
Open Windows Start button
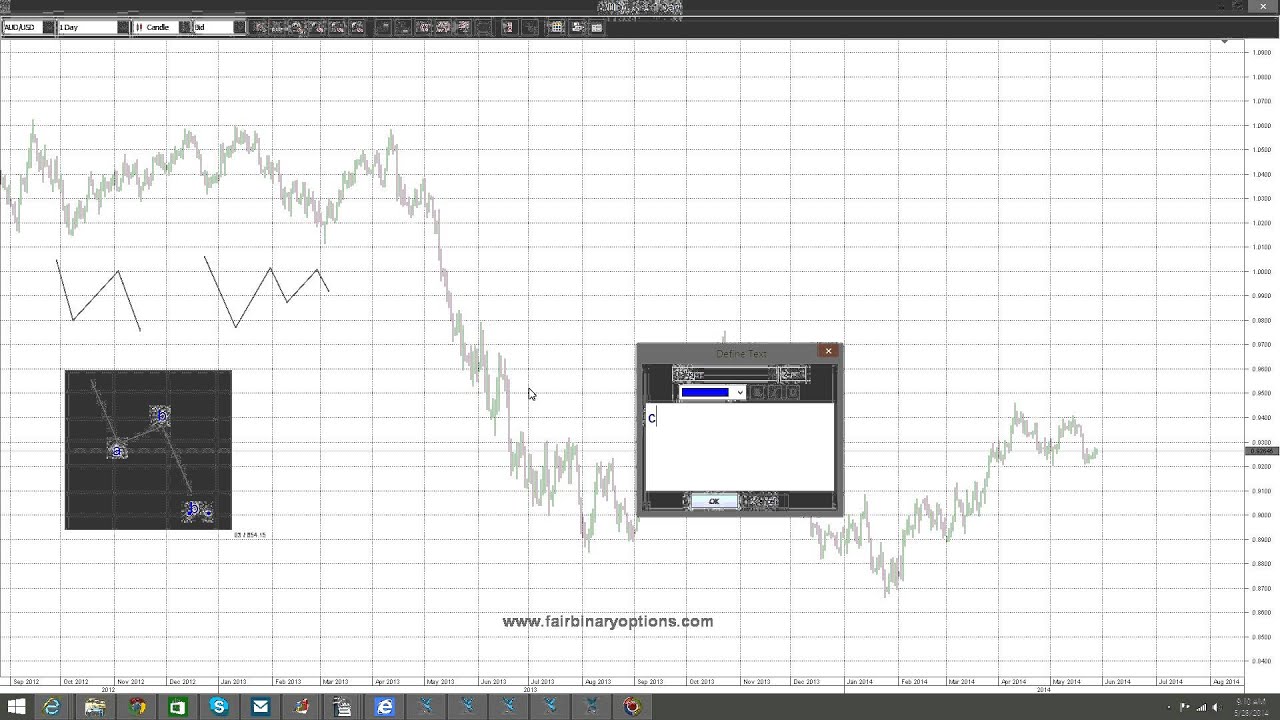[16, 707]
